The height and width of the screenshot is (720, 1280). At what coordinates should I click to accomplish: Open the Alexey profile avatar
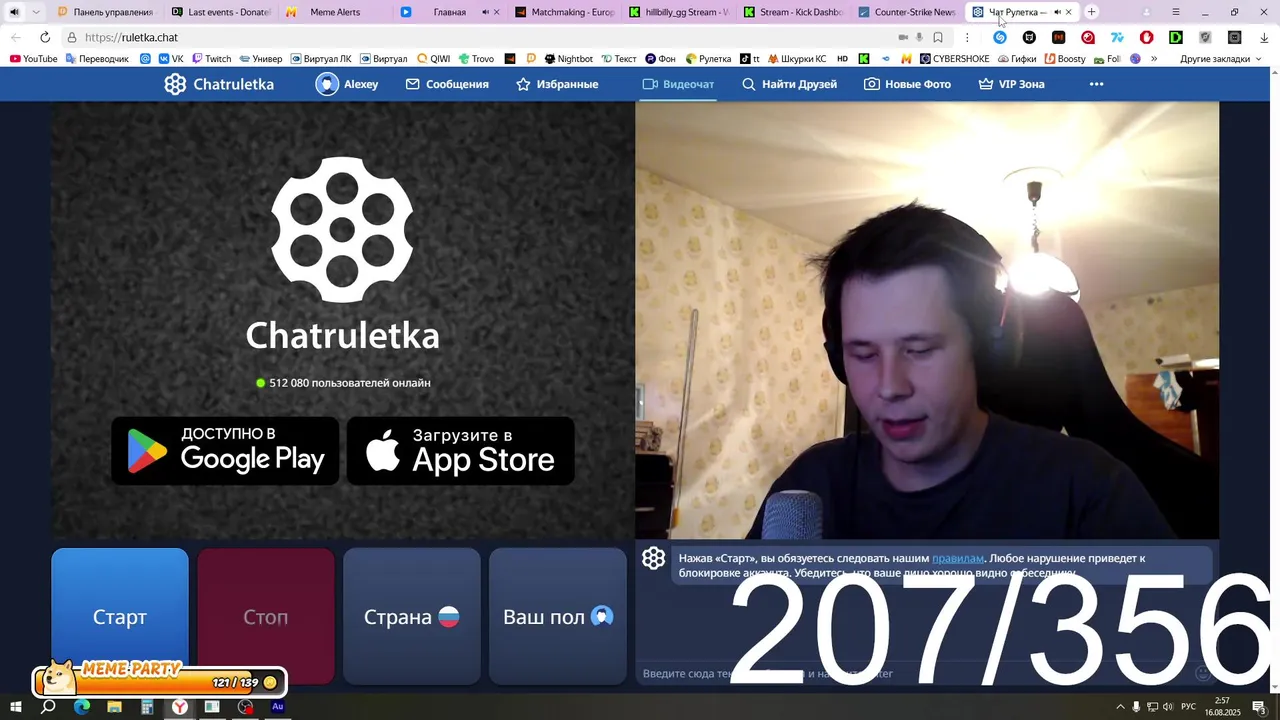click(x=327, y=84)
